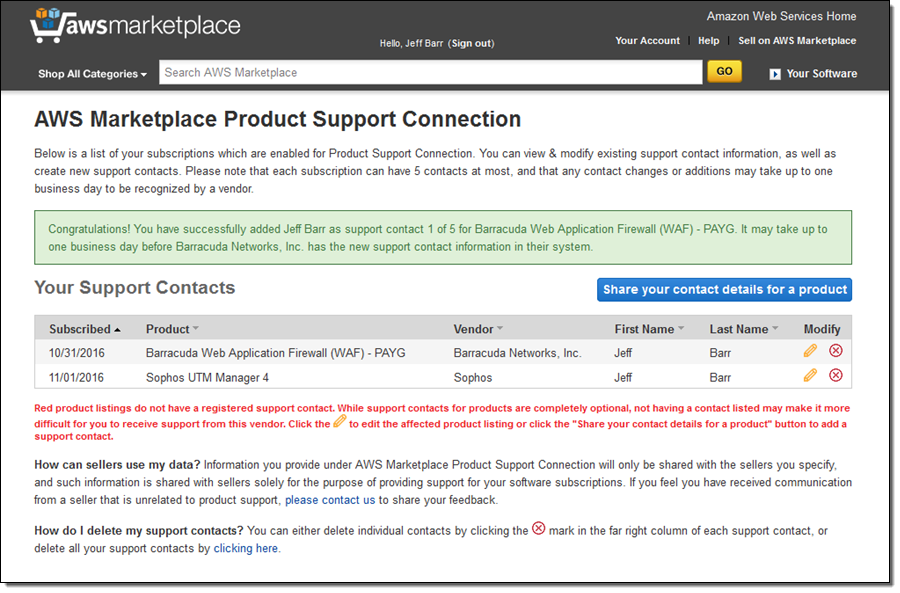This screenshot has width=900, height=593.
Task: Sort table by Subscribed column
Action: coord(84,329)
